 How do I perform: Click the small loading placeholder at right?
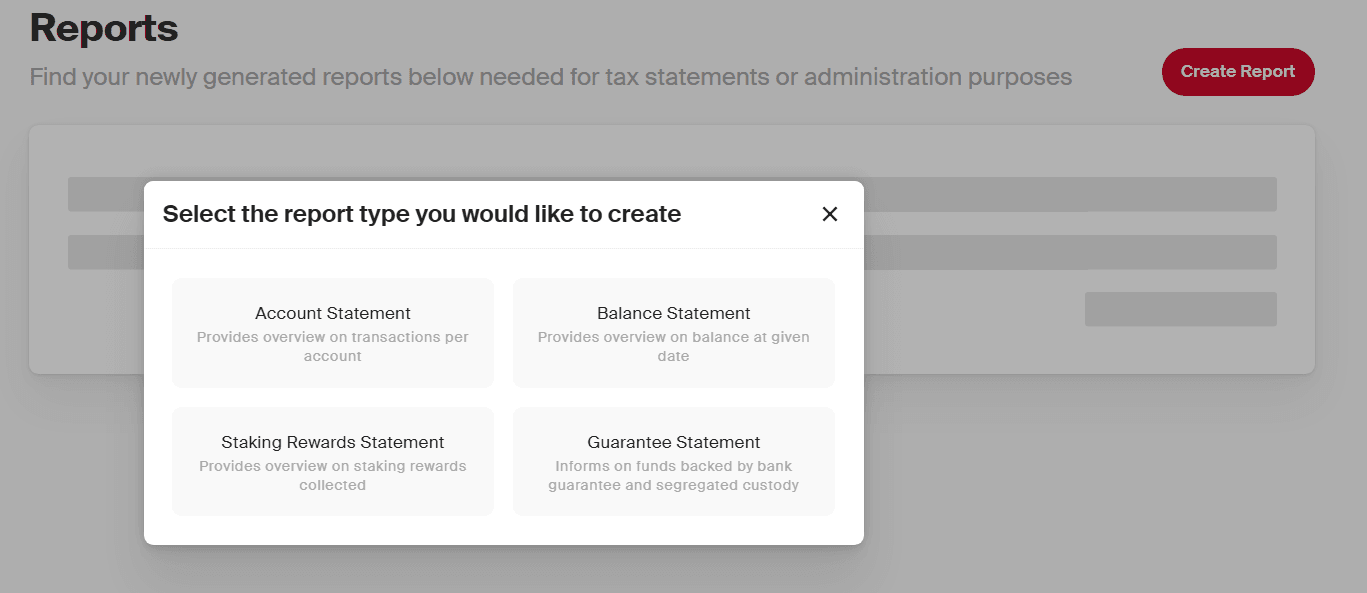1180,309
